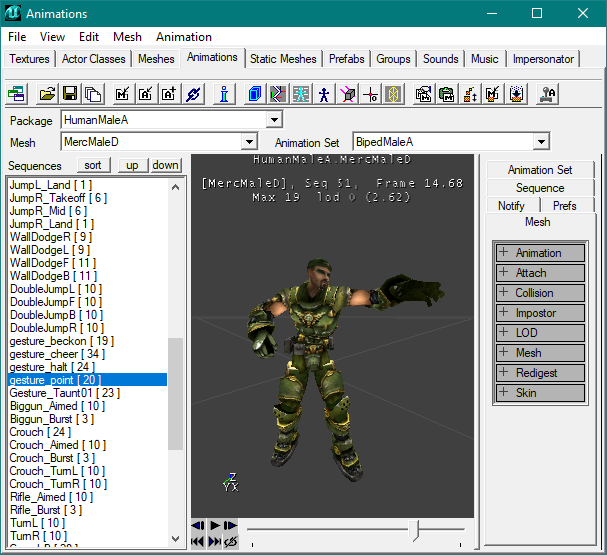Toggle the cube with magenta cross icon
The image size is (607, 555).
click(x=347, y=94)
